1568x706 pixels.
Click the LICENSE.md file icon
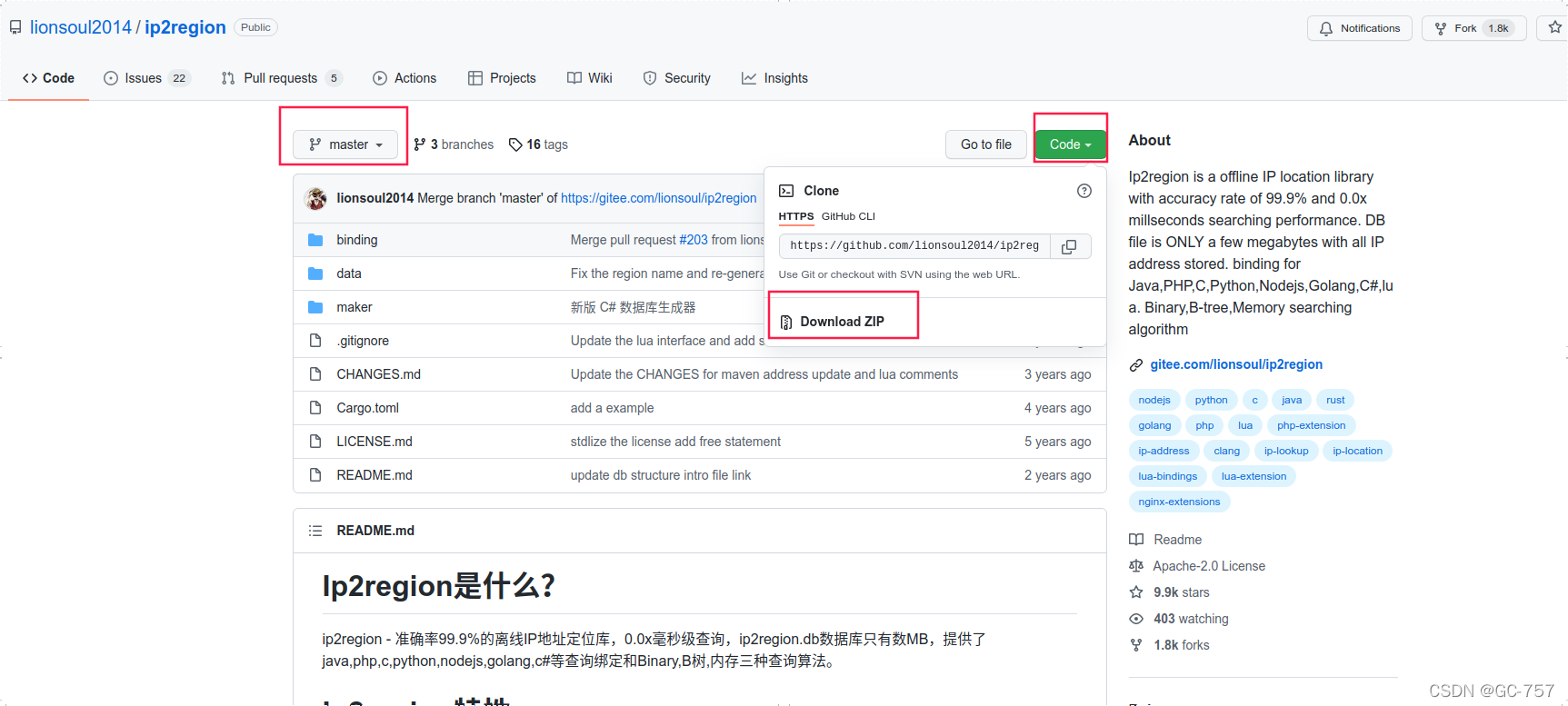click(315, 442)
